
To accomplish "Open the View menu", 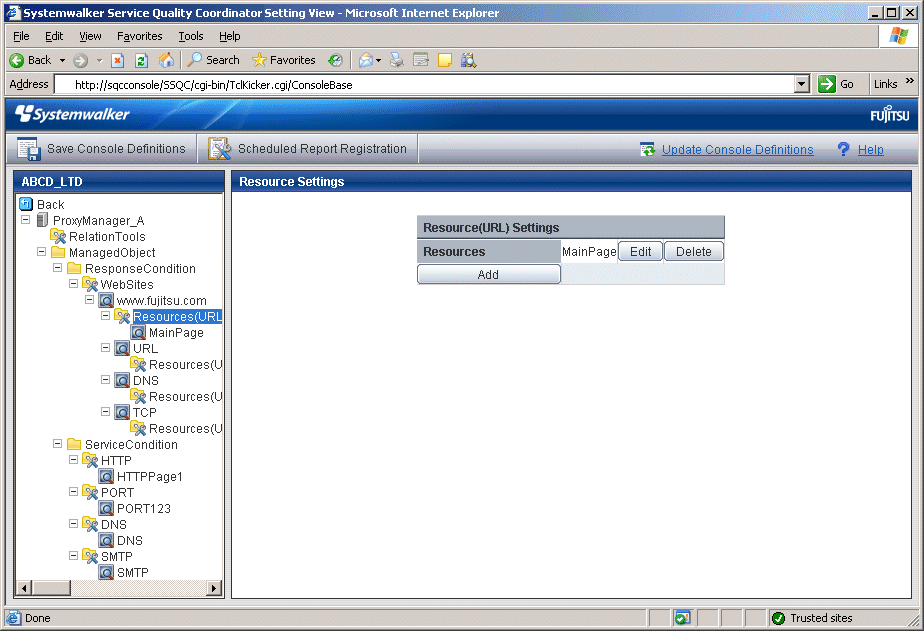I will tap(90, 36).
